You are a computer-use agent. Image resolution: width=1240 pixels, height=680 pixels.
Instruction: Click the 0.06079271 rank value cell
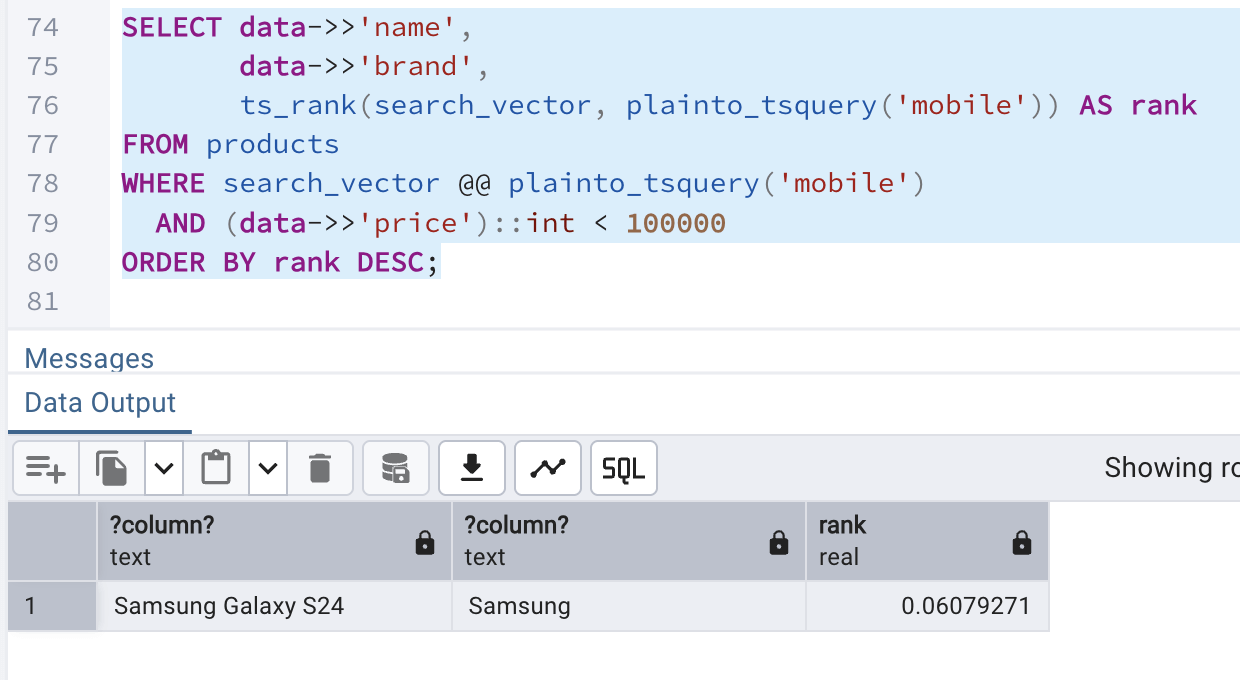[x=927, y=606]
